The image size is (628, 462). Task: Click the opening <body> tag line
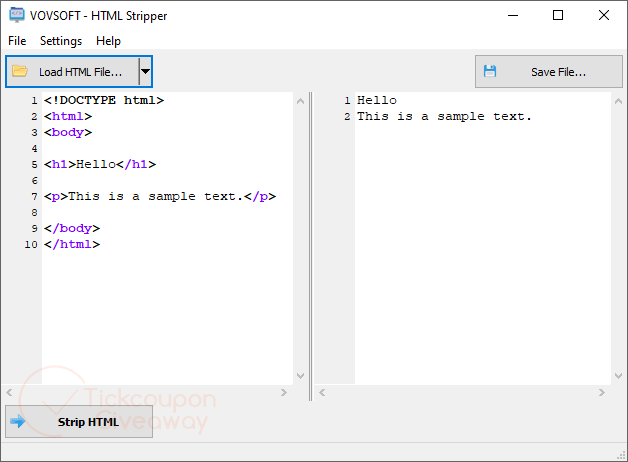click(x=68, y=132)
